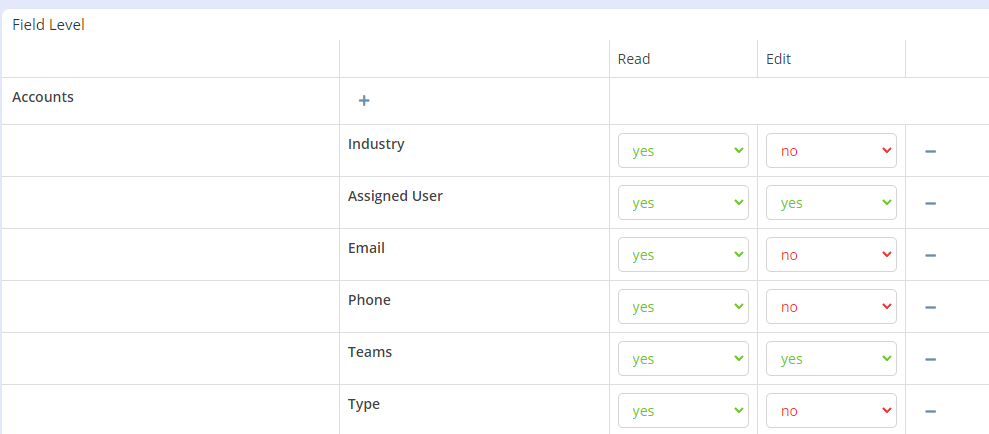Remove the Email field row
This screenshot has height=434, width=989.
point(930,255)
